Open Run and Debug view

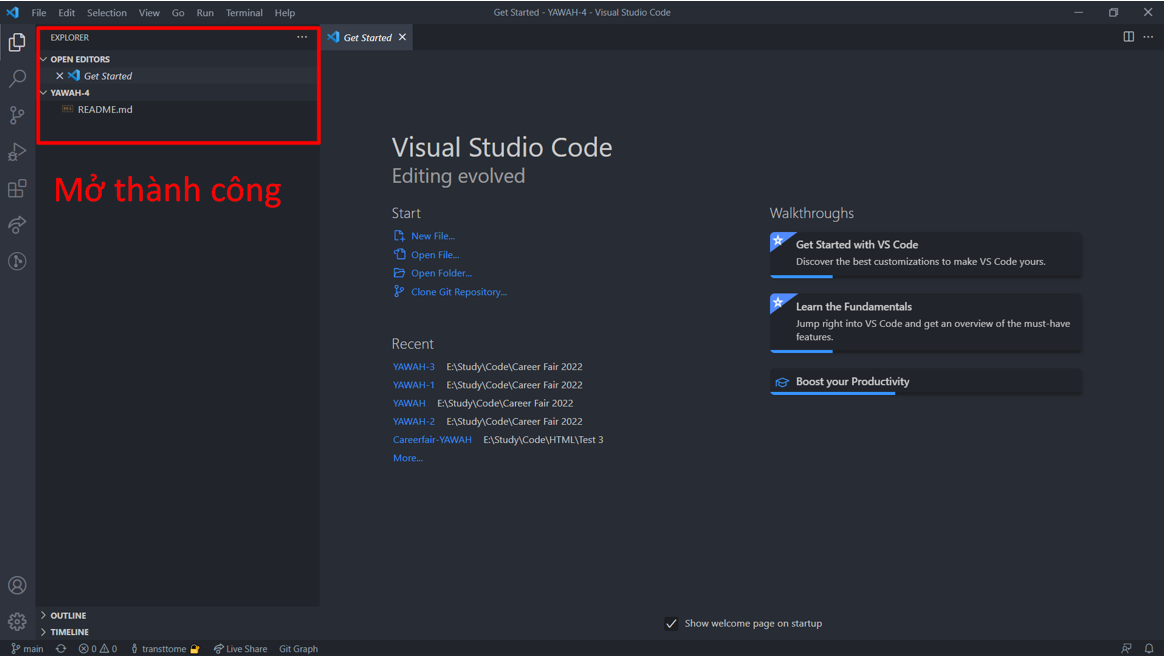click(x=17, y=151)
